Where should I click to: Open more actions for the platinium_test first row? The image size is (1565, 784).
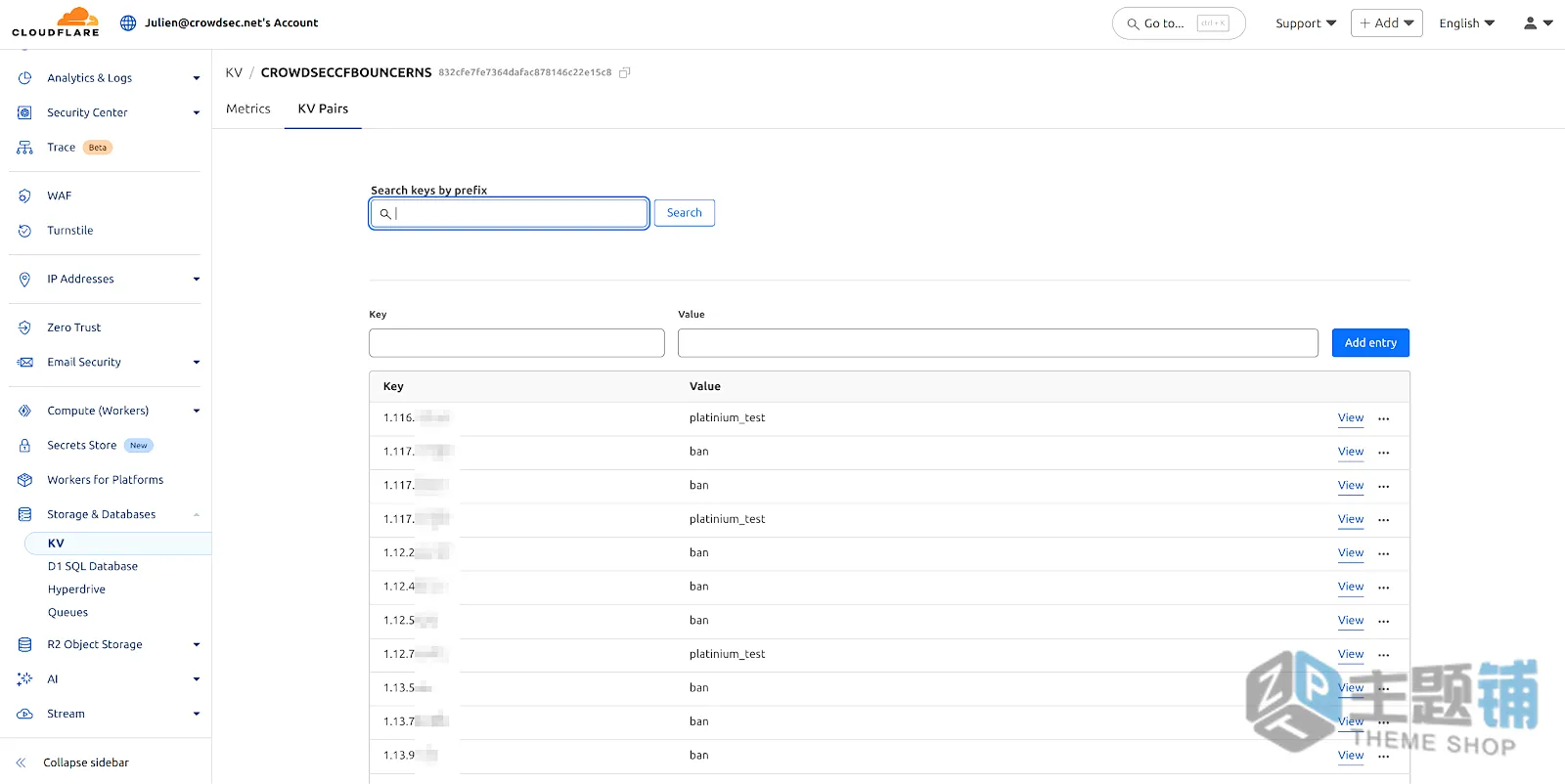tap(1383, 418)
